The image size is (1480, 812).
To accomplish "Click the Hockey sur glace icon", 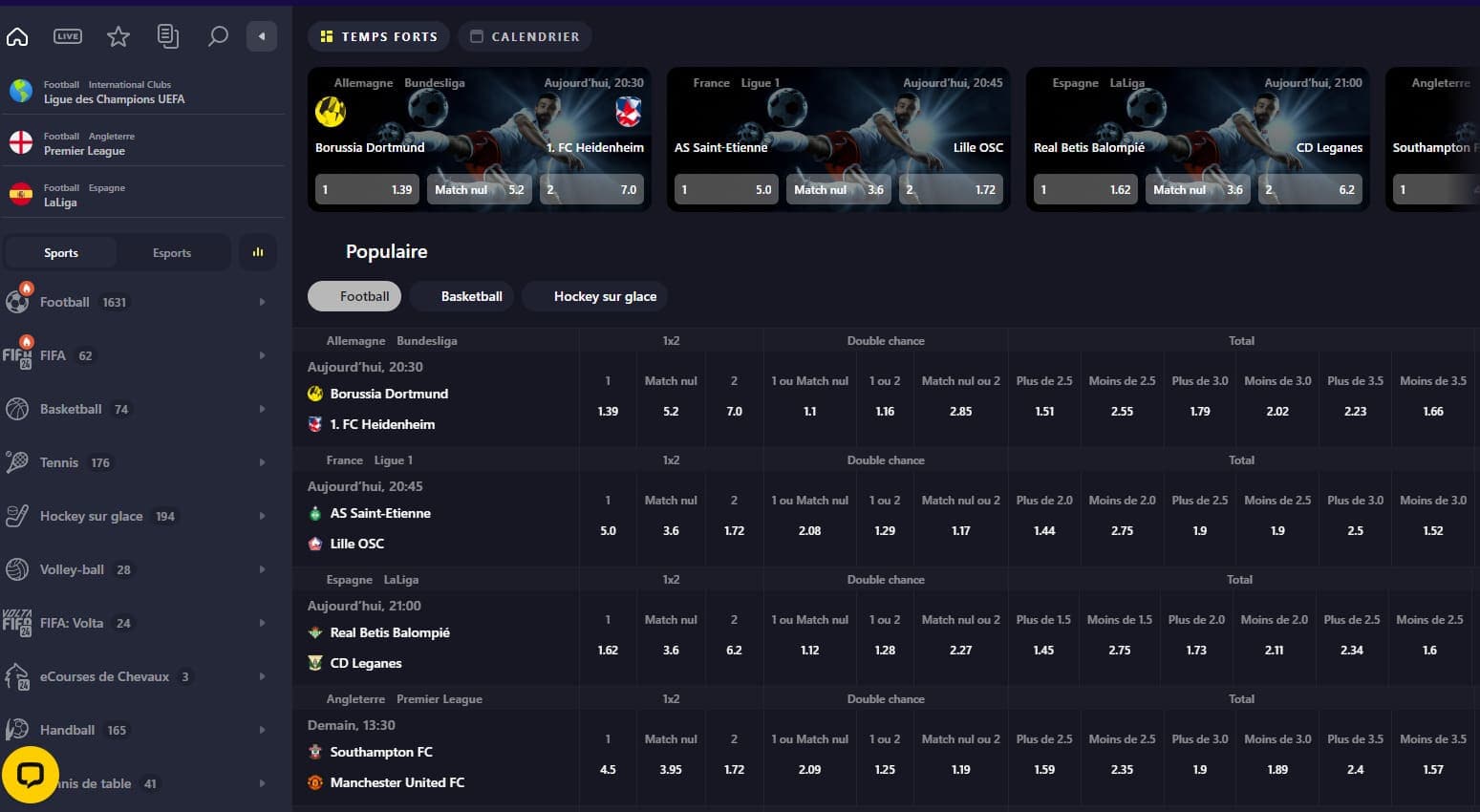I will point(17,516).
